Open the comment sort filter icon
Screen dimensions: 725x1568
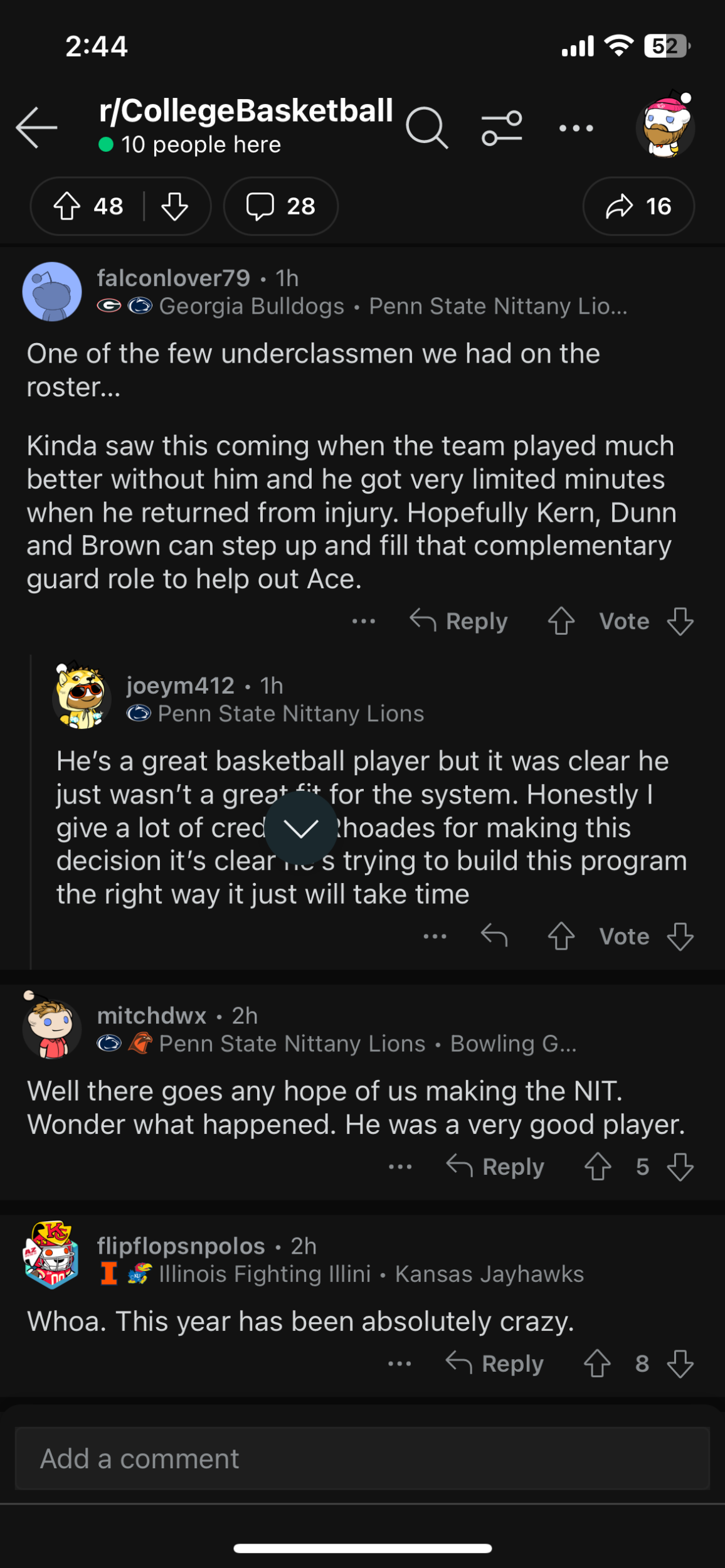pos(502,127)
